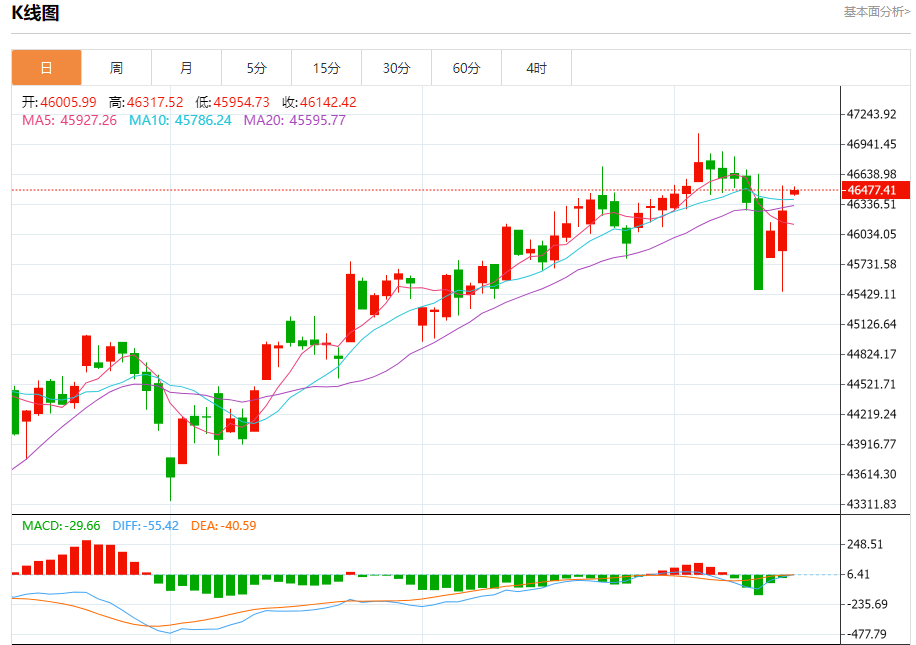The image size is (916, 645).
Task: Switch to the 月 monthly tab
Action: (186, 68)
